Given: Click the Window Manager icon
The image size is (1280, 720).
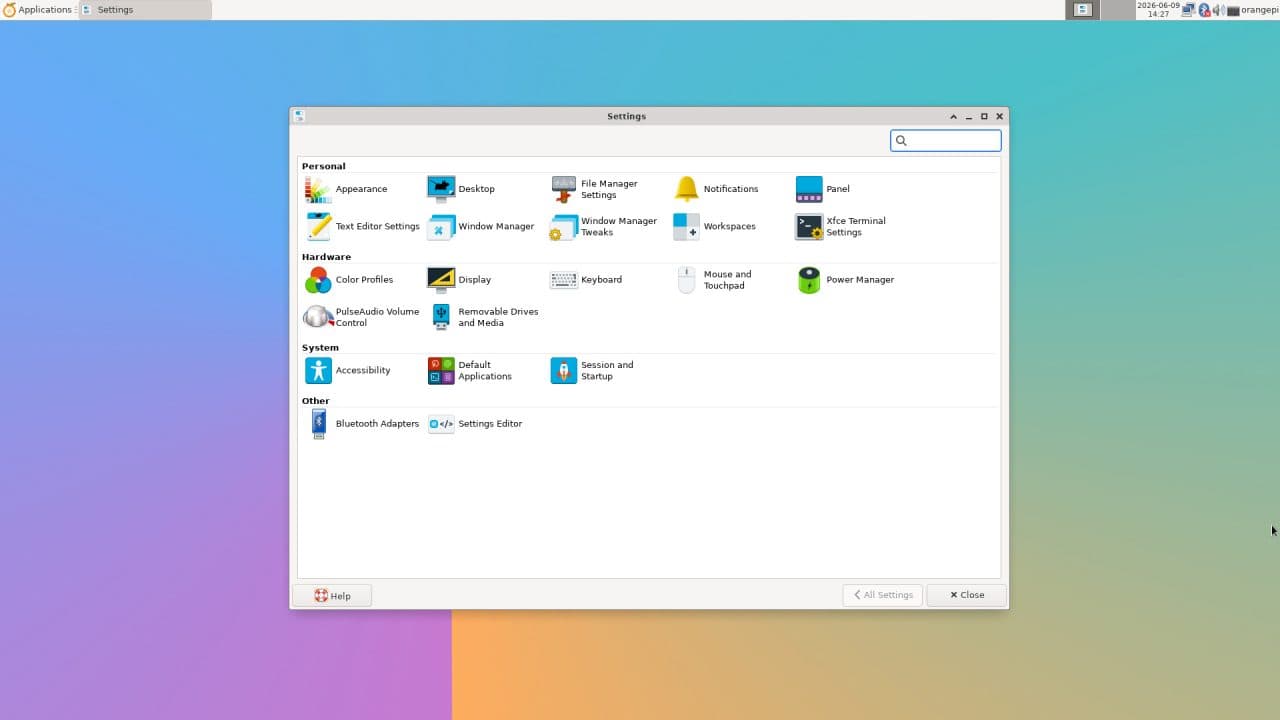Looking at the screenshot, I should (x=441, y=227).
